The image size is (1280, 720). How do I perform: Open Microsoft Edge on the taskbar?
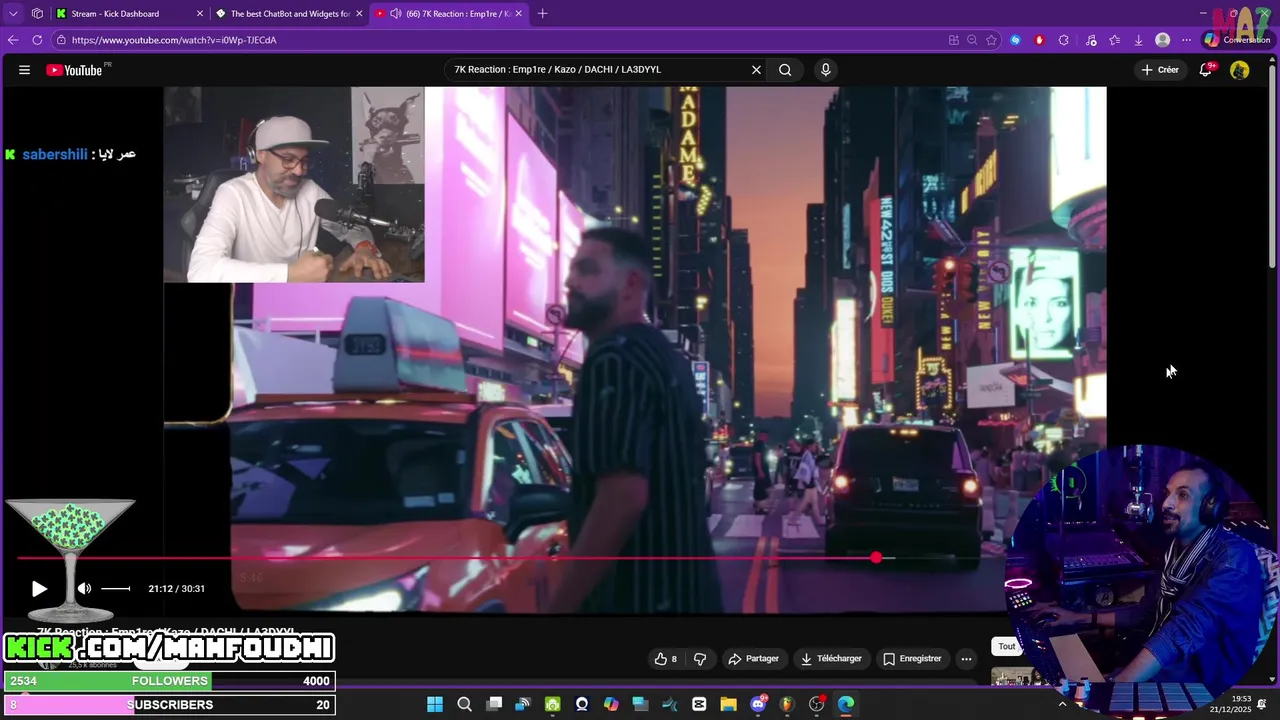tap(846, 704)
